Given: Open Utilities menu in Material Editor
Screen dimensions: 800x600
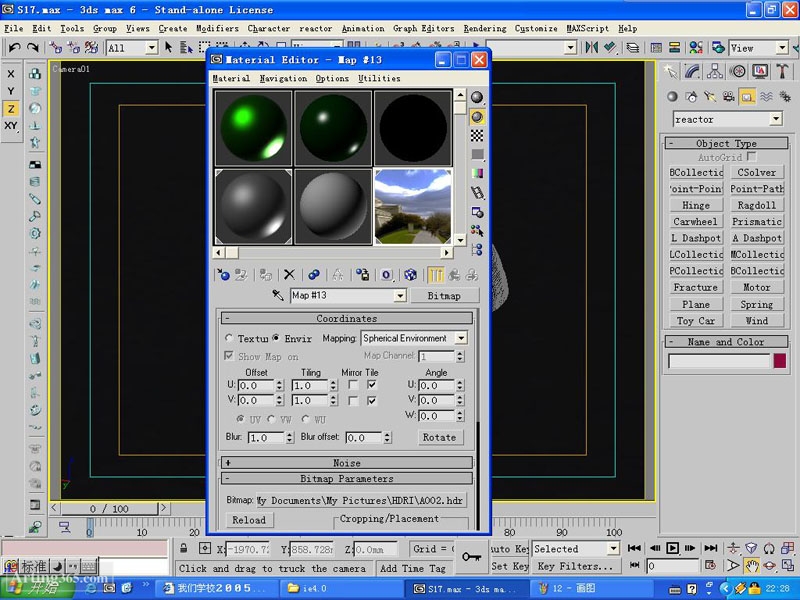Looking at the screenshot, I should click(379, 78).
